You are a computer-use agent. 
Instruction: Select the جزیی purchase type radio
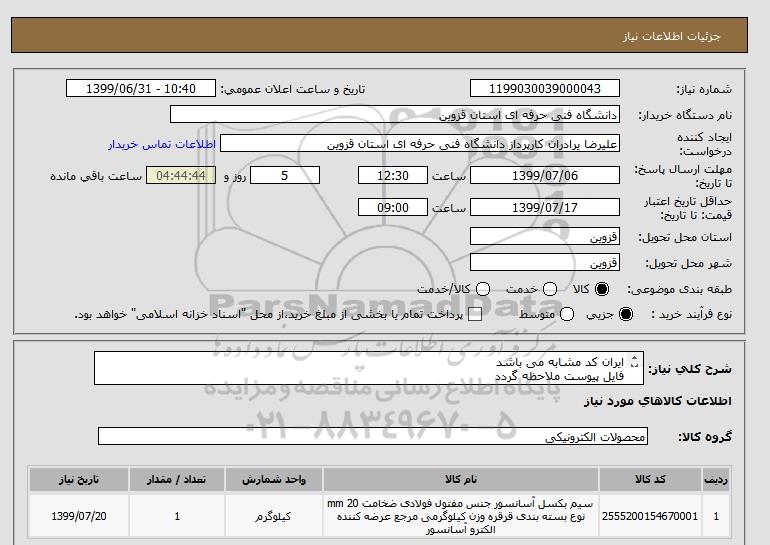click(626, 314)
